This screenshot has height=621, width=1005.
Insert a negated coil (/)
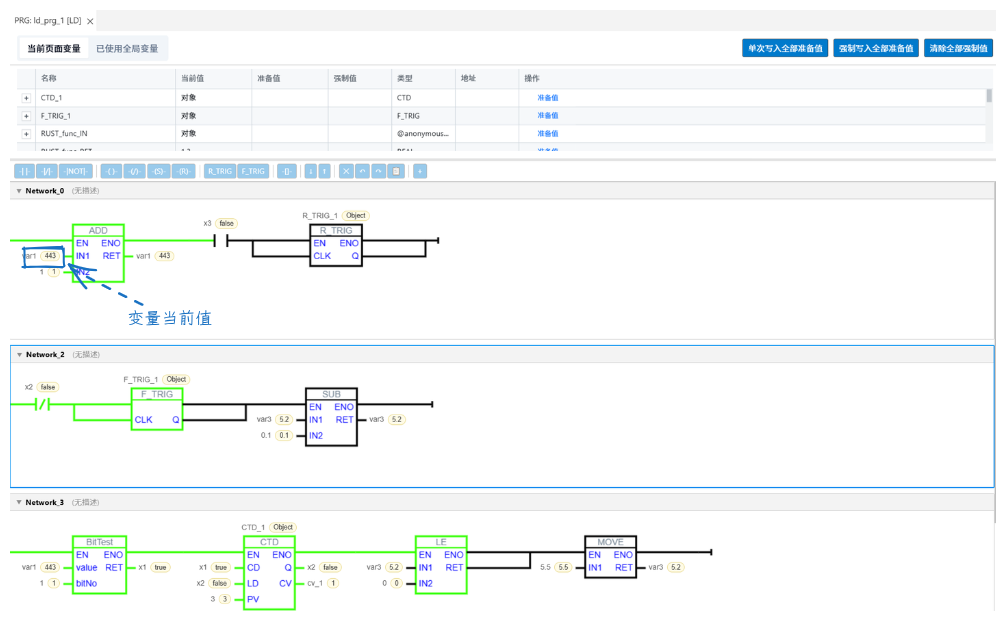134,171
